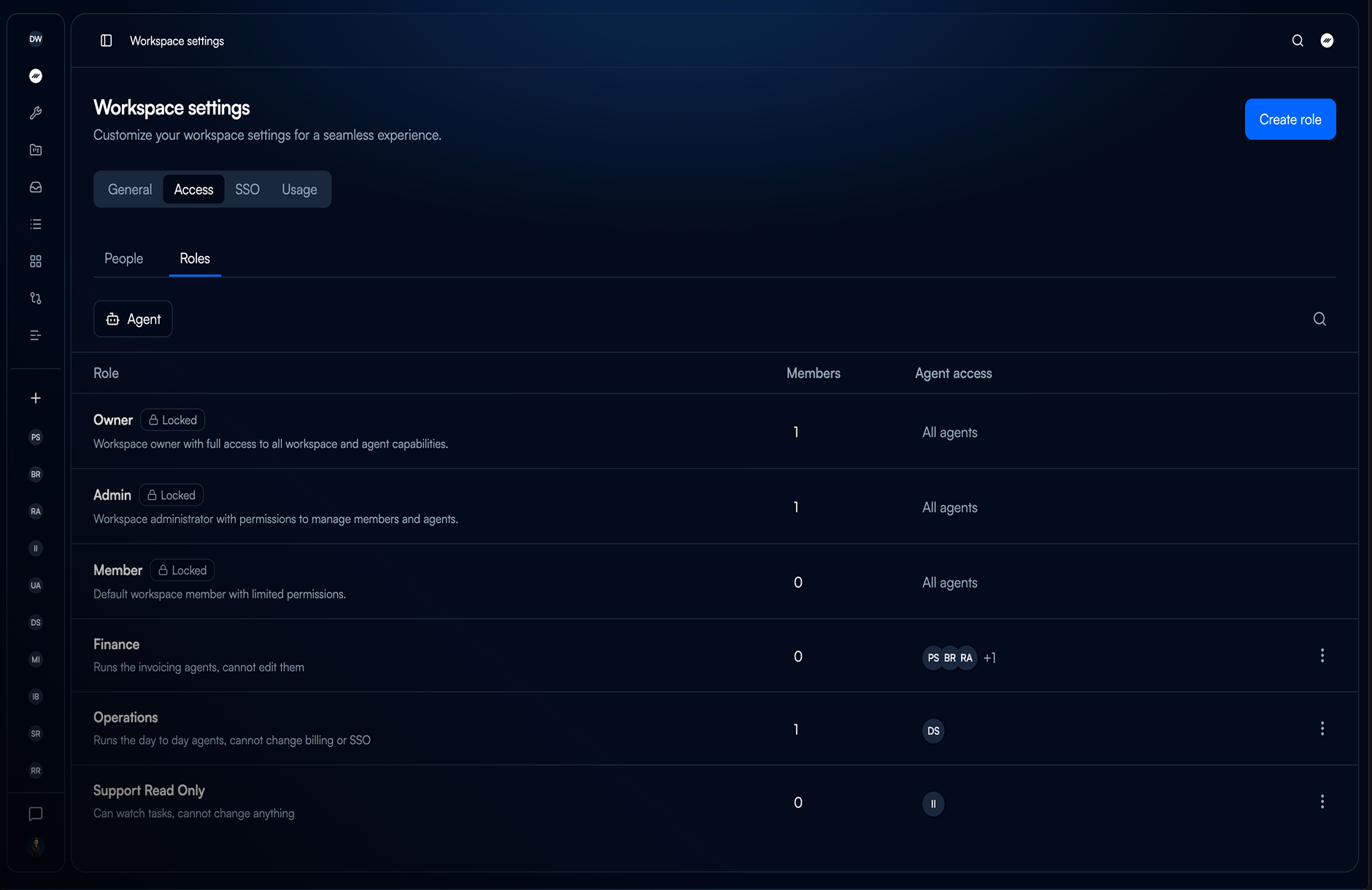Open the RR agent in the sidebar
The height and width of the screenshot is (890, 1372).
click(x=36, y=770)
